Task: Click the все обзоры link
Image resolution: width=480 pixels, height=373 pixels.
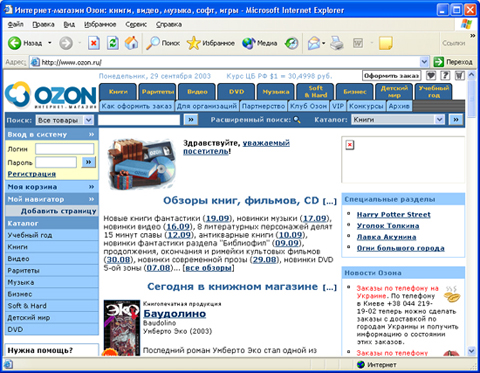Action: [208, 268]
